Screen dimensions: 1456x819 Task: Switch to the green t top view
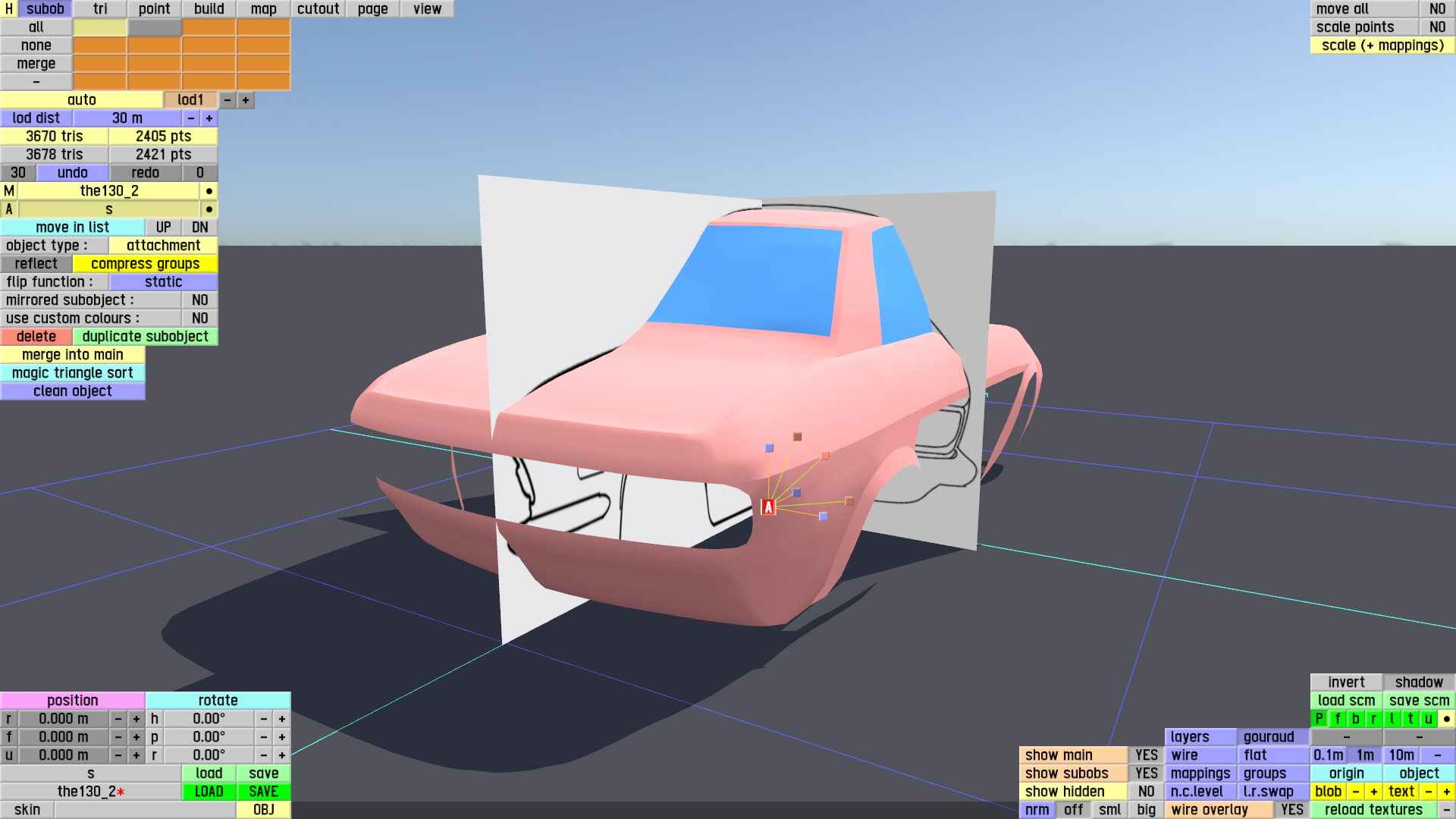point(1410,719)
